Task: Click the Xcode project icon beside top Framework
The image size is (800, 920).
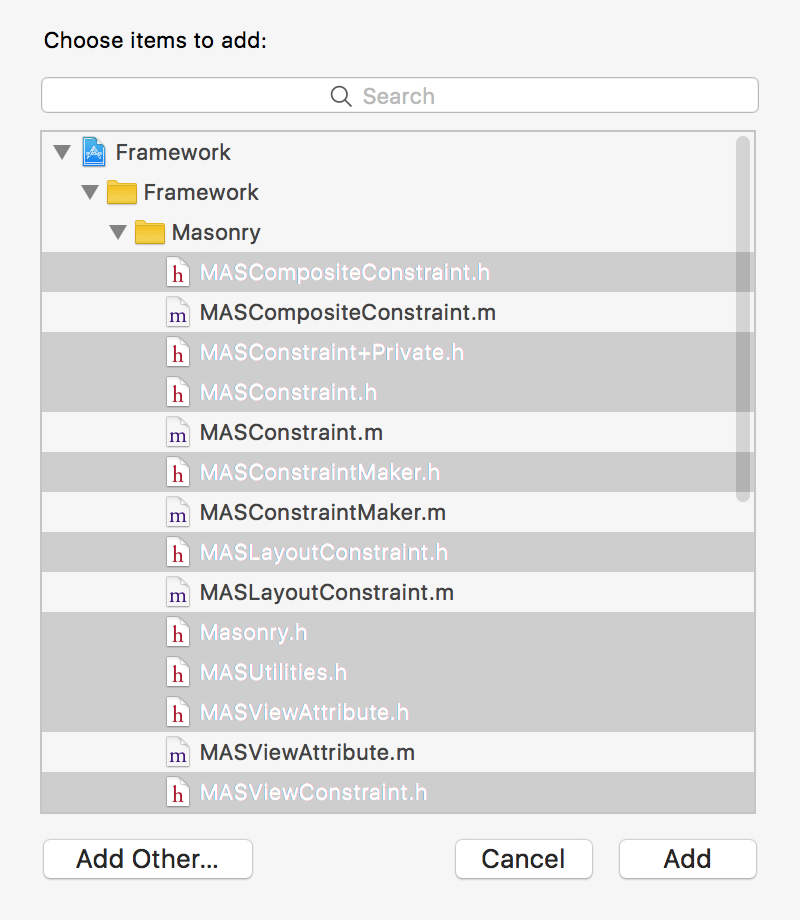Action: pos(94,152)
